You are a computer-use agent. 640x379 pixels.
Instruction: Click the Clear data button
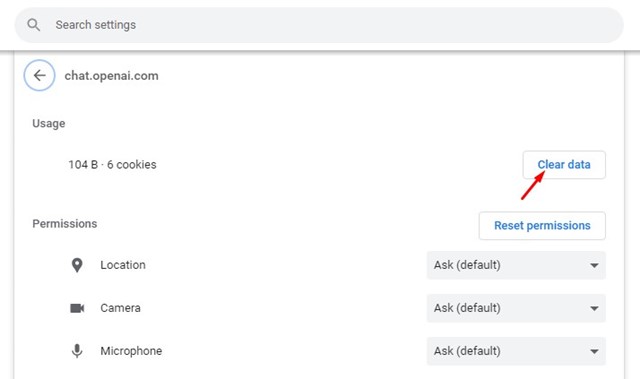[x=564, y=165]
